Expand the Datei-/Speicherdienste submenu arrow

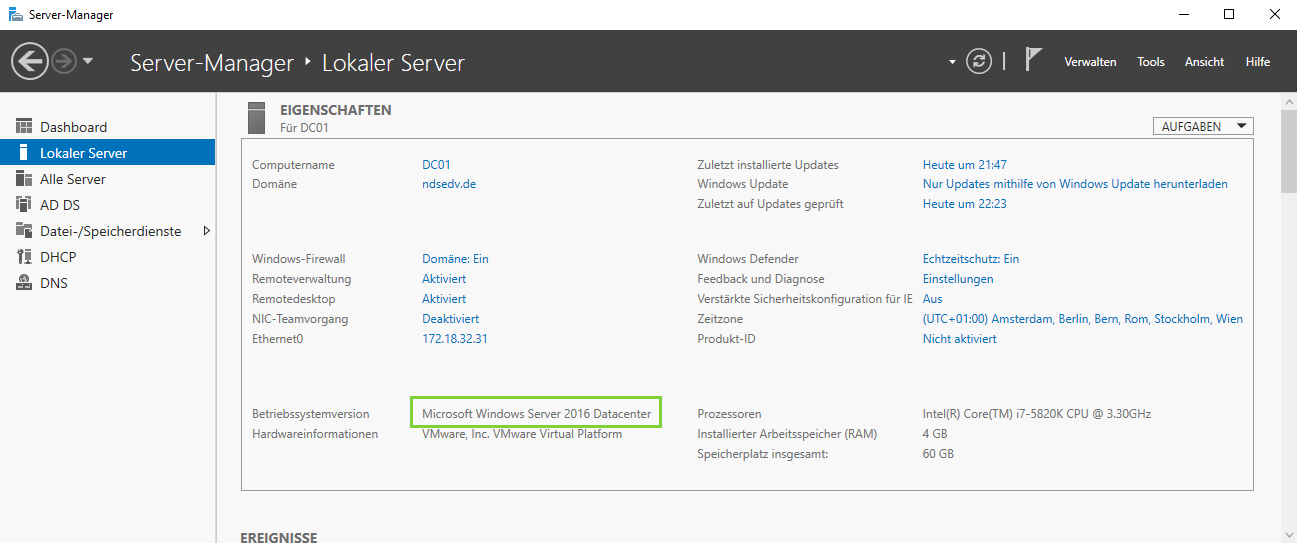(x=206, y=231)
